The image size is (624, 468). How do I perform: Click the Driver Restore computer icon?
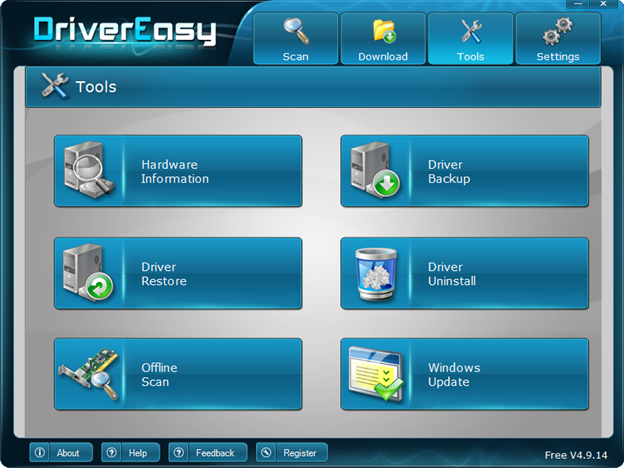click(x=88, y=272)
